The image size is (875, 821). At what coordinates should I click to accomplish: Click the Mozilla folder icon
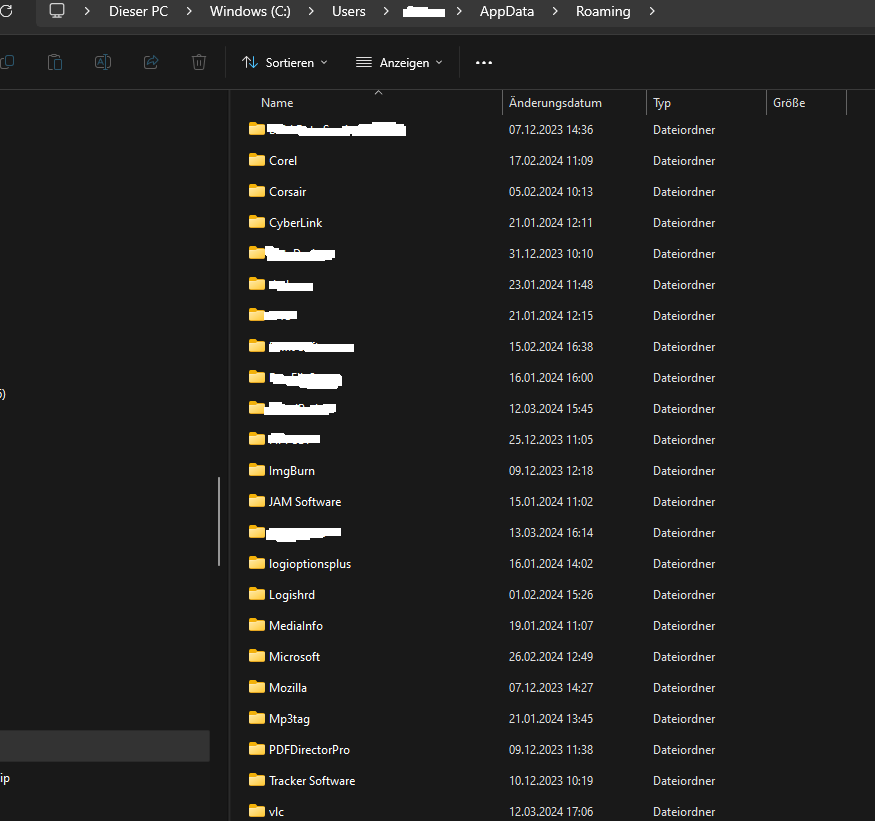click(x=257, y=687)
